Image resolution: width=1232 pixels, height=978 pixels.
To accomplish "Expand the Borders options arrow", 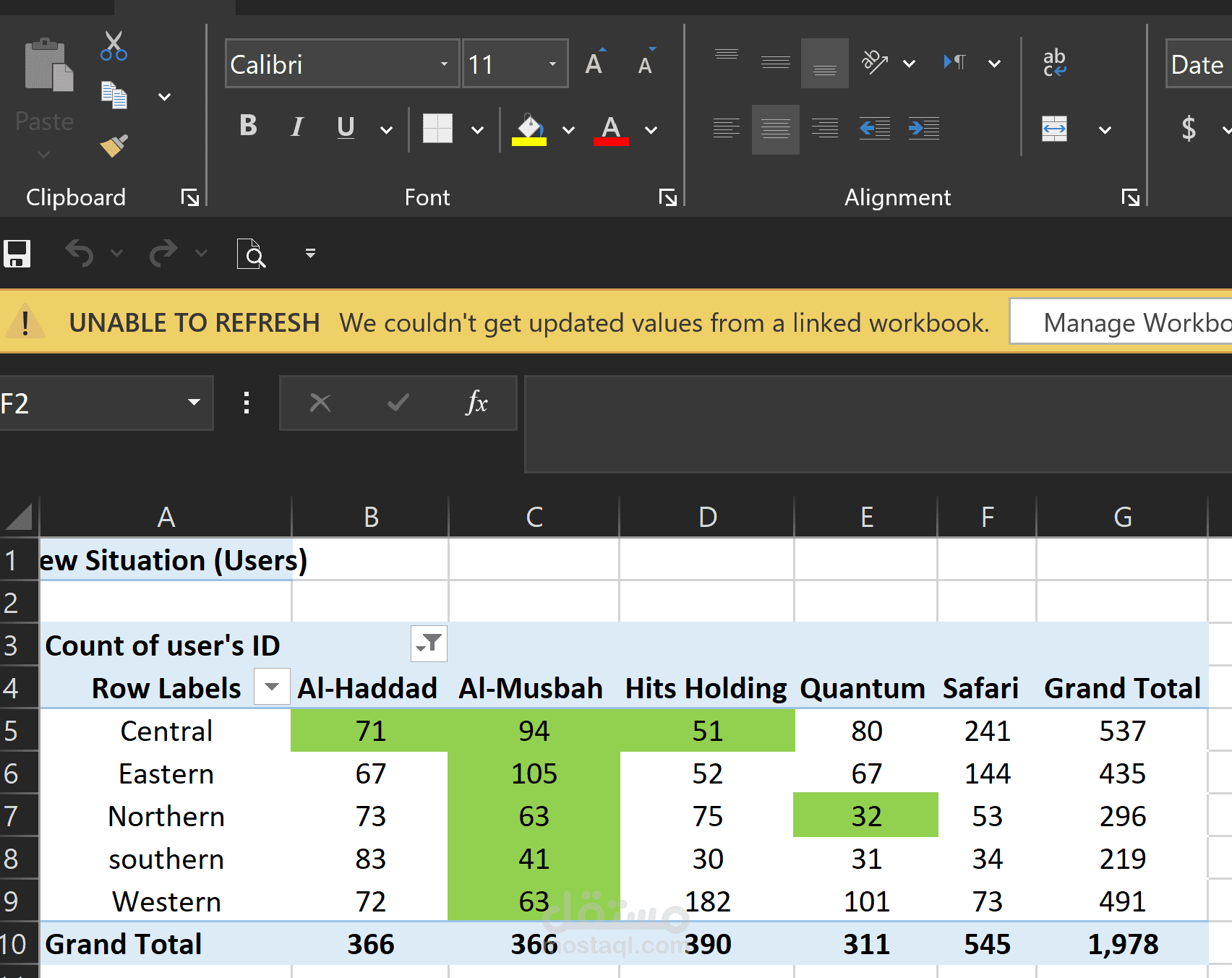I will pos(477,130).
